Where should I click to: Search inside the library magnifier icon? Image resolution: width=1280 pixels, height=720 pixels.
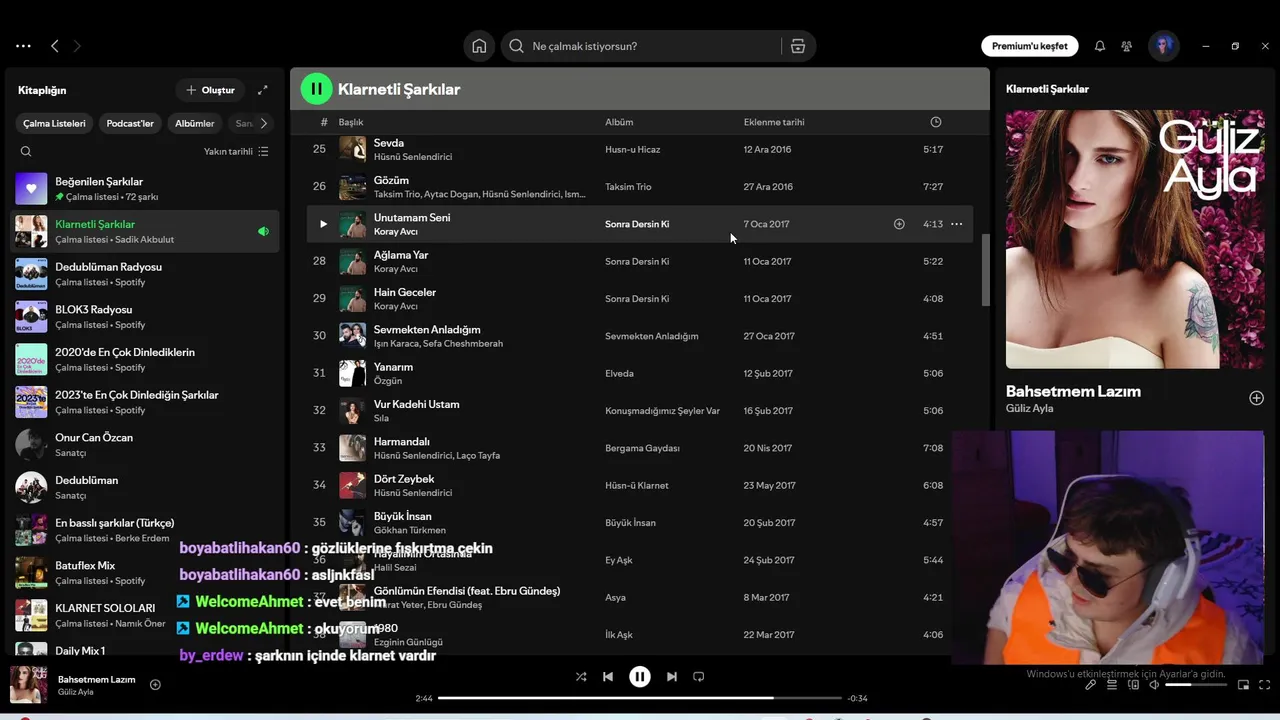[26, 152]
